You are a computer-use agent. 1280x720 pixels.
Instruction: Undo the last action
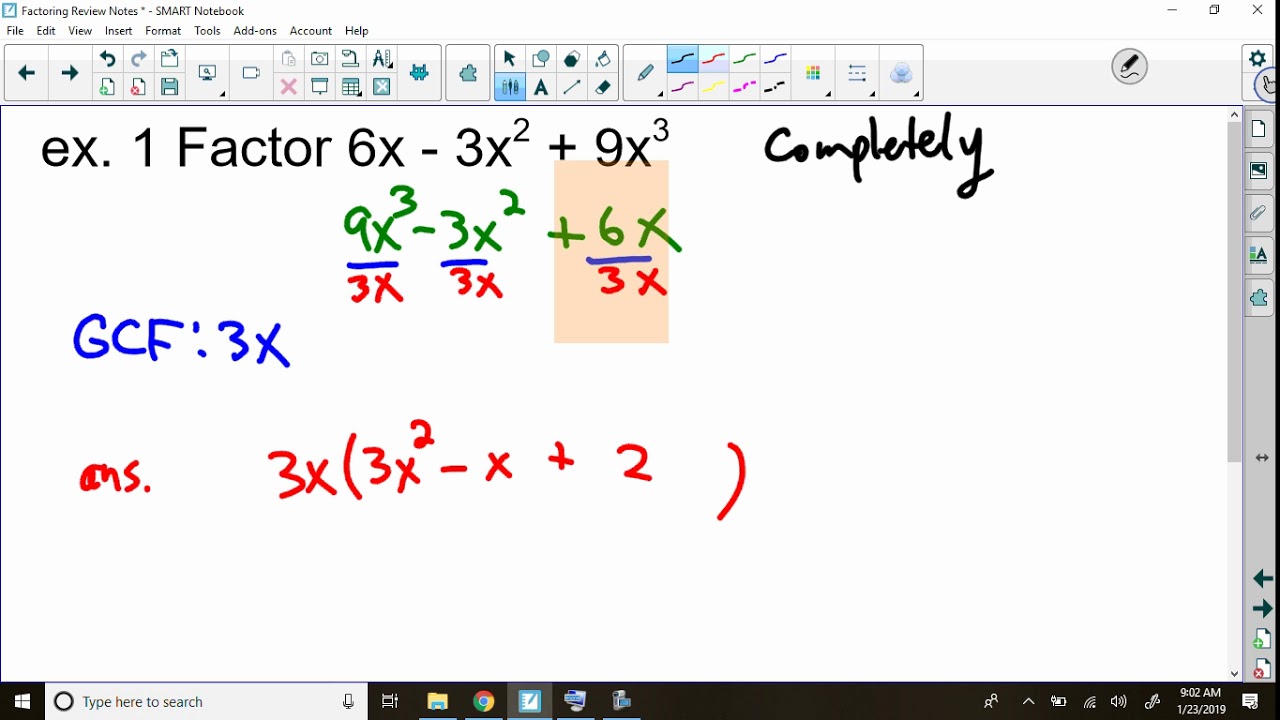point(107,59)
